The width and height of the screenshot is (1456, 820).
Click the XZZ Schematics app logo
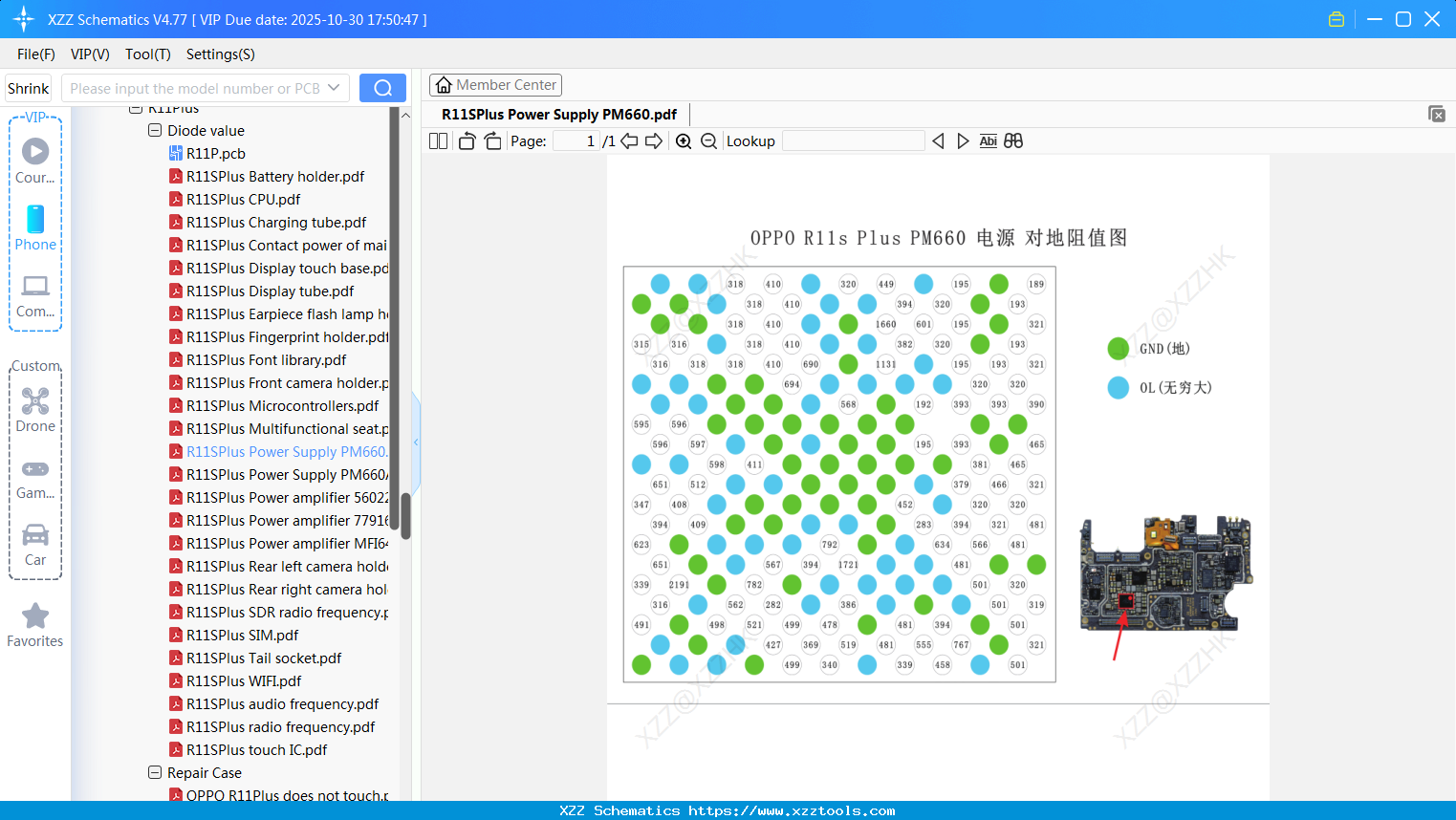pos(24,19)
